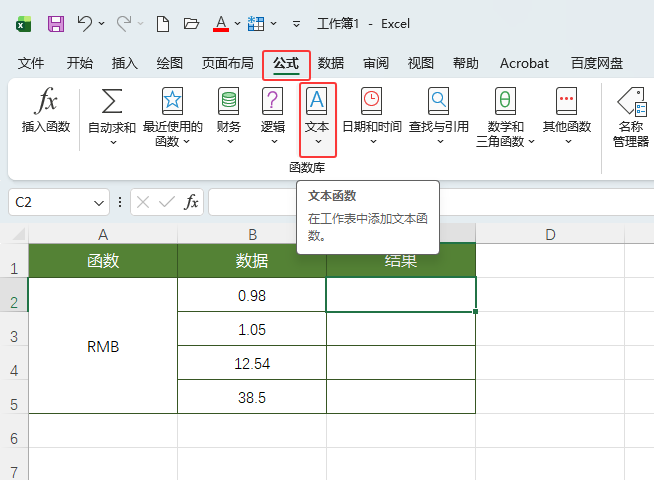Image resolution: width=654 pixels, height=480 pixels.
Task: Open the 其他函数 dots book icon
Action: [566, 101]
